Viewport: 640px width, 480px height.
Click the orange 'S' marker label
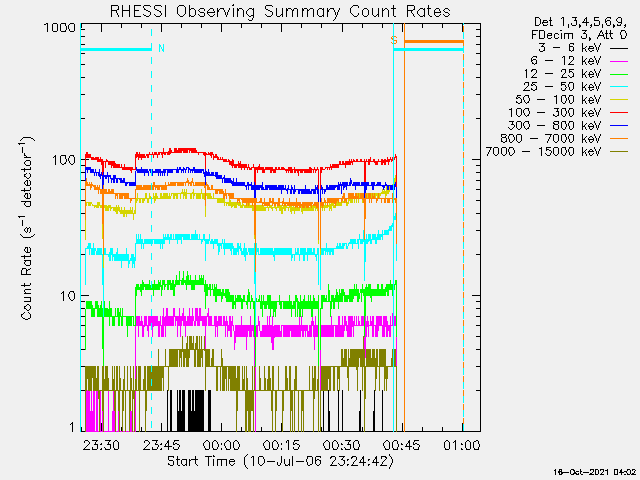(394, 40)
